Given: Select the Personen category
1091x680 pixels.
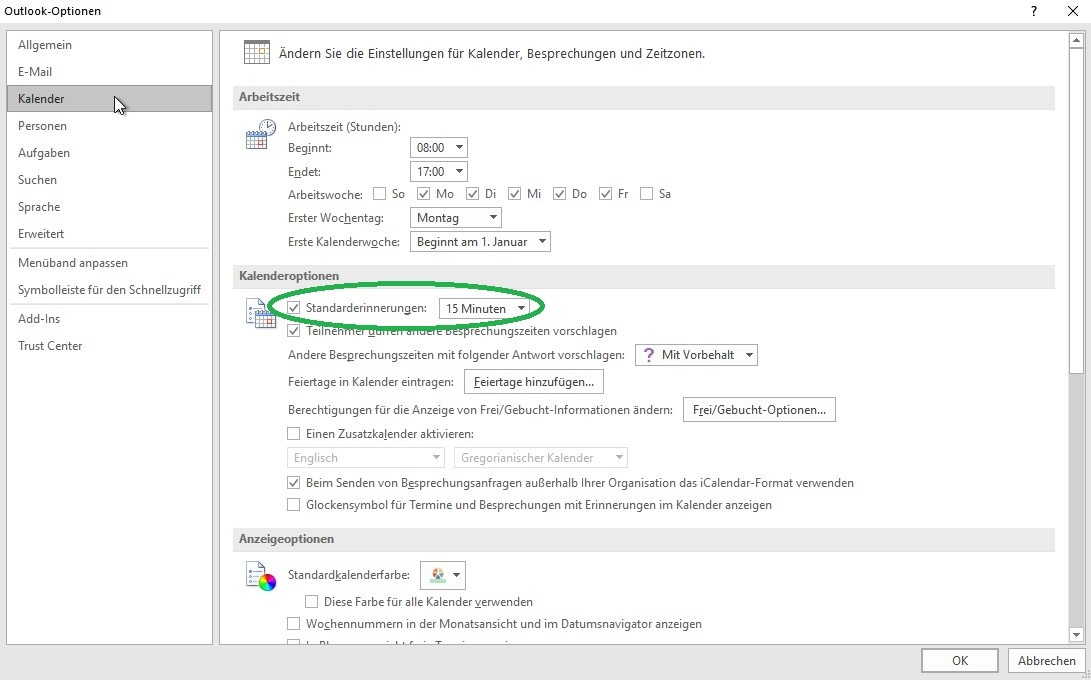Looking at the screenshot, I should tap(109, 126).
